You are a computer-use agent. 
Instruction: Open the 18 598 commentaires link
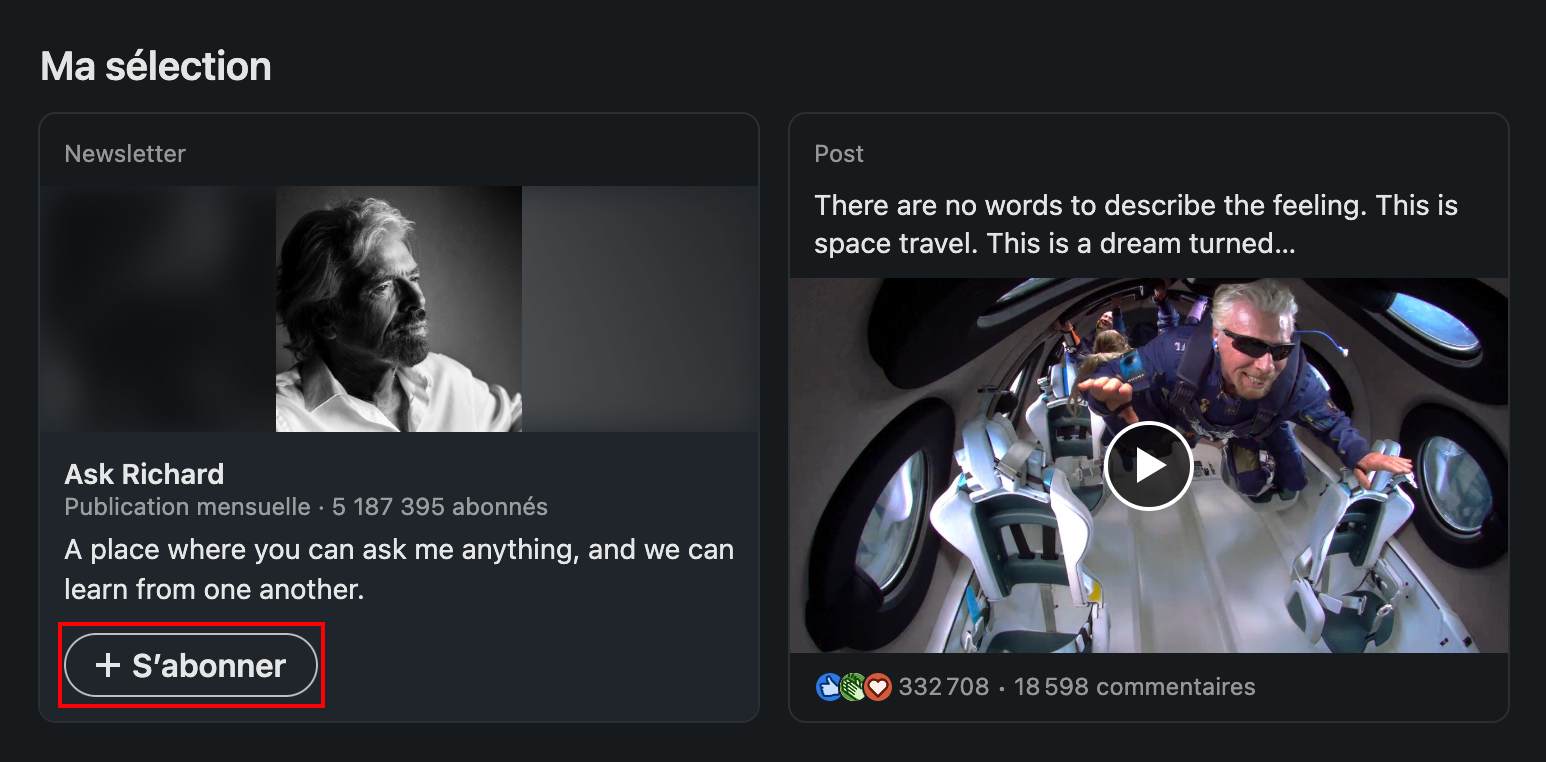pos(1134,687)
